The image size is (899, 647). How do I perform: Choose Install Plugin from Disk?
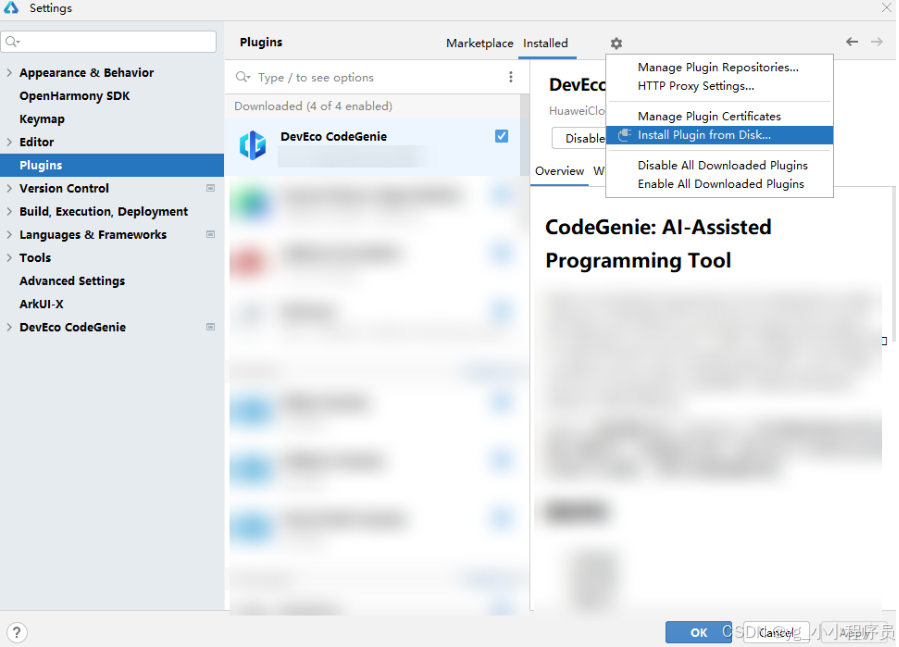coord(721,135)
